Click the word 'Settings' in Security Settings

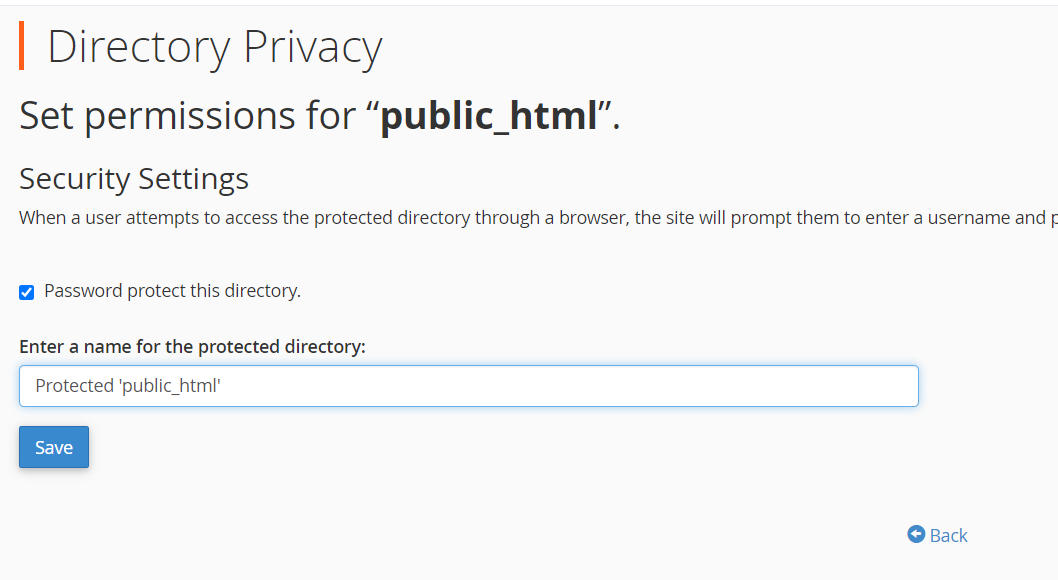193,179
